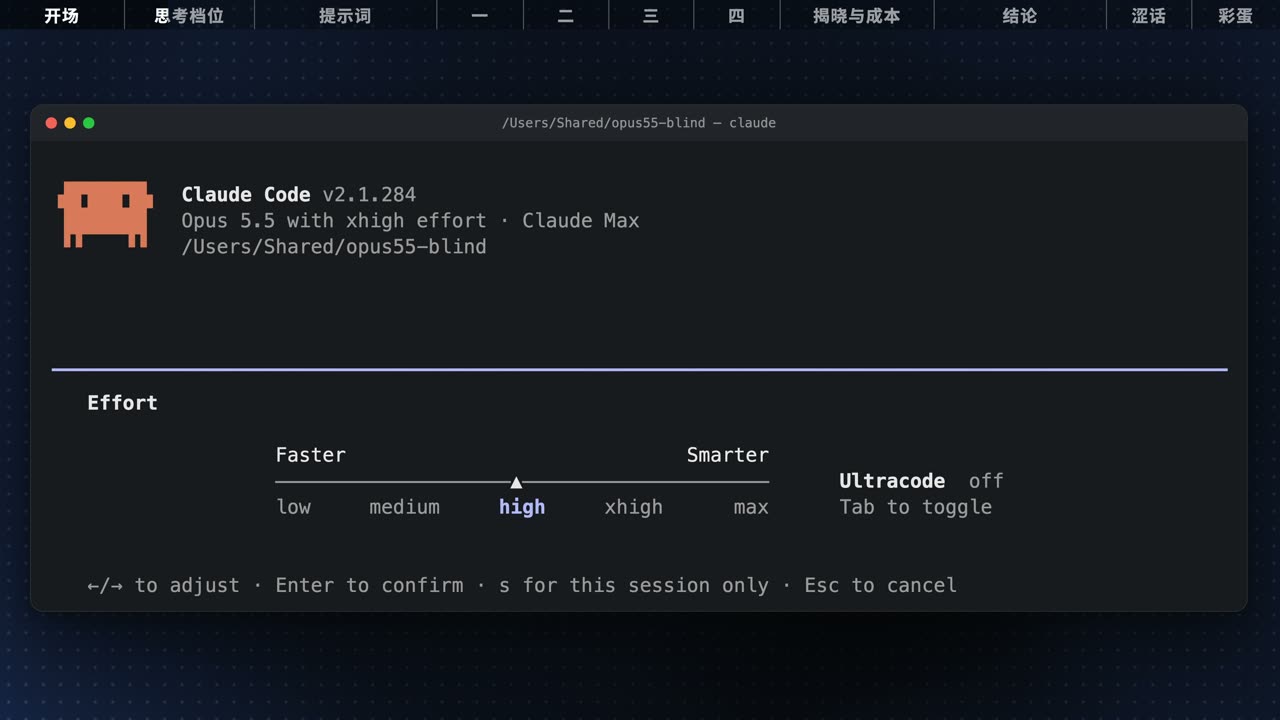Open the 涩话 tab

click(1149, 16)
